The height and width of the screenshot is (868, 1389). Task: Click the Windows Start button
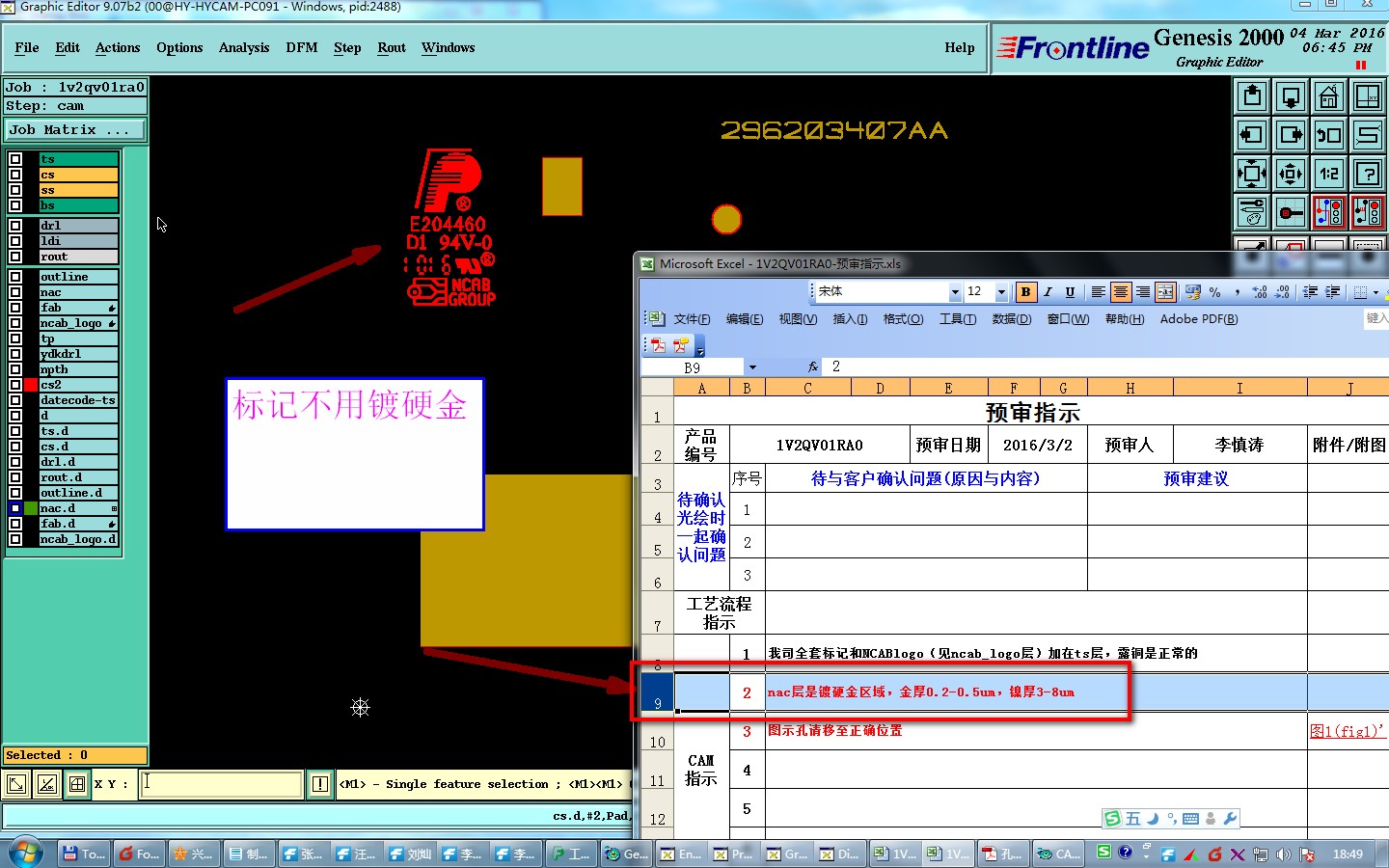click(x=25, y=854)
